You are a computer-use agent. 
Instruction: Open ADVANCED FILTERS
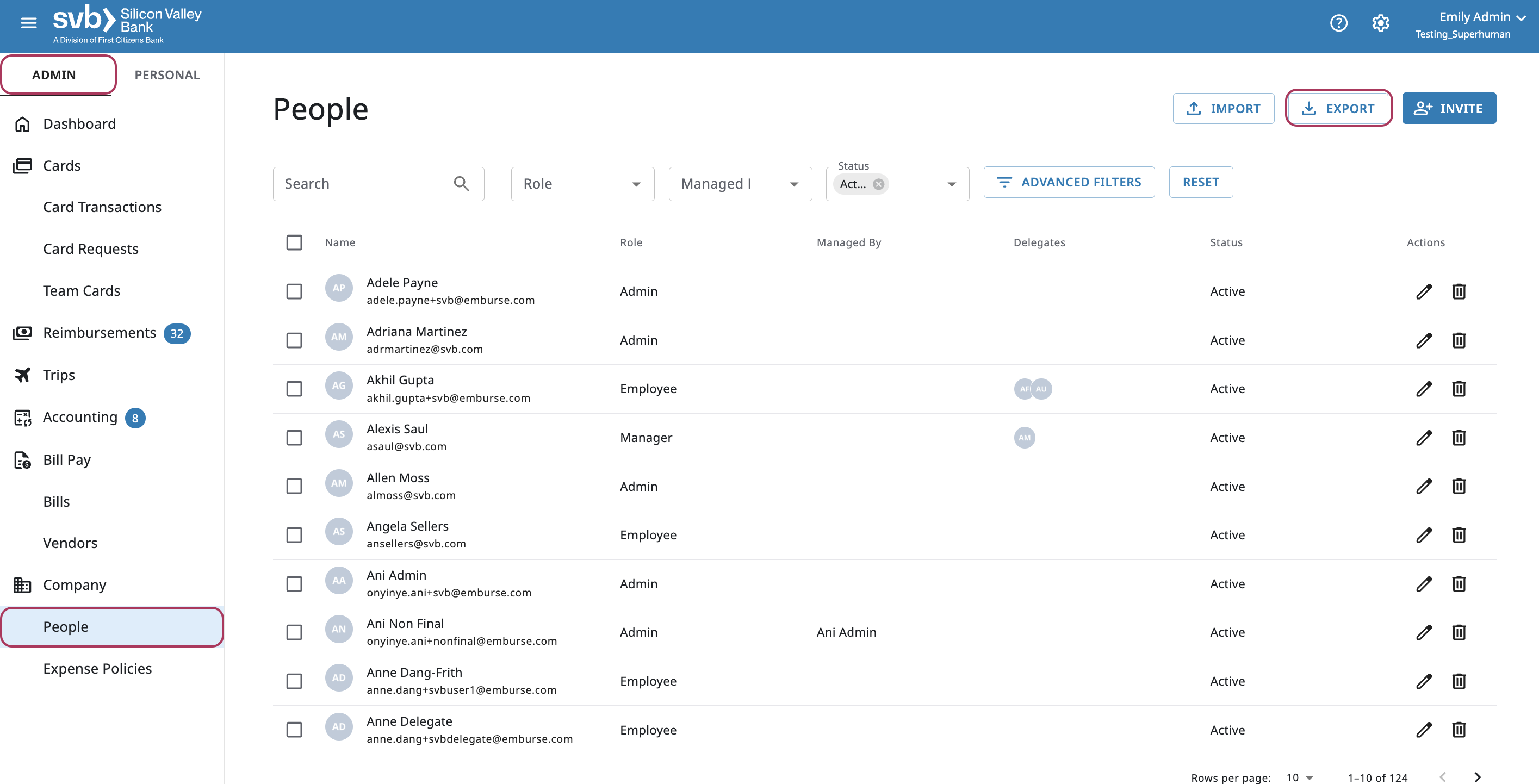click(1068, 182)
